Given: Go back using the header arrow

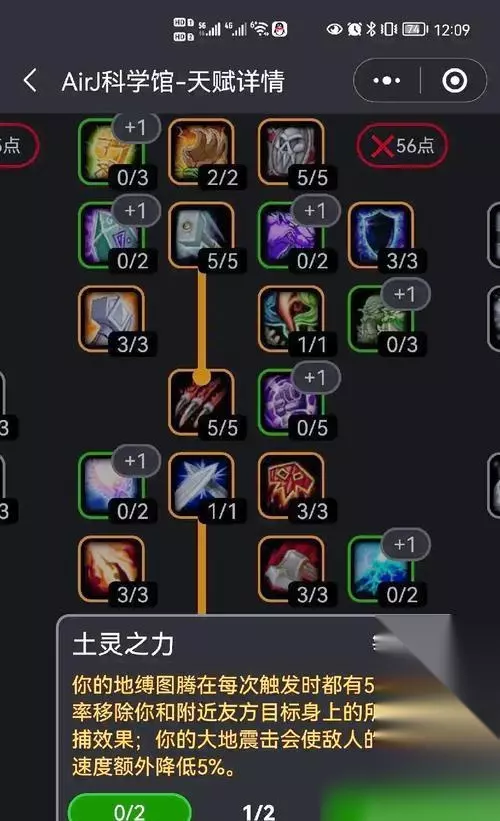Looking at the screenshot, I should [x=30, y=81].
